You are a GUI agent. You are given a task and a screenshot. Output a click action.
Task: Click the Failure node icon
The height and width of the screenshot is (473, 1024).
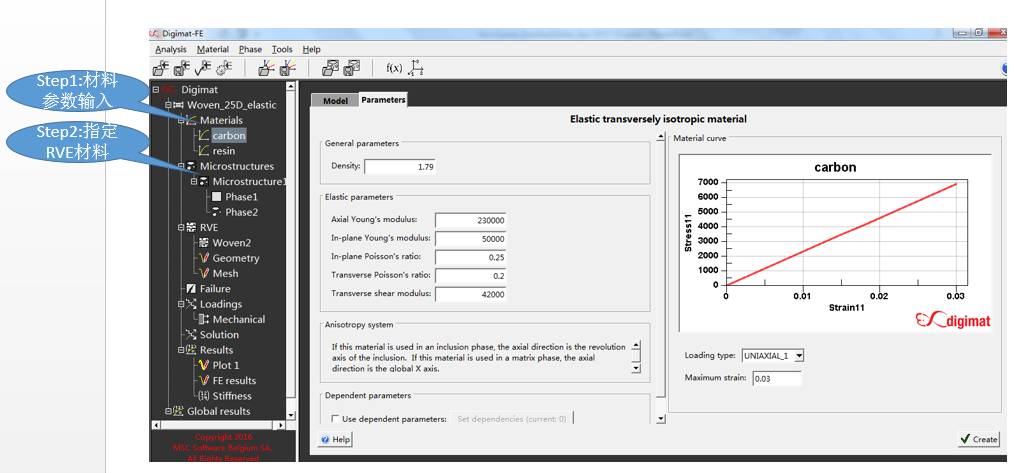pos(191,289)
